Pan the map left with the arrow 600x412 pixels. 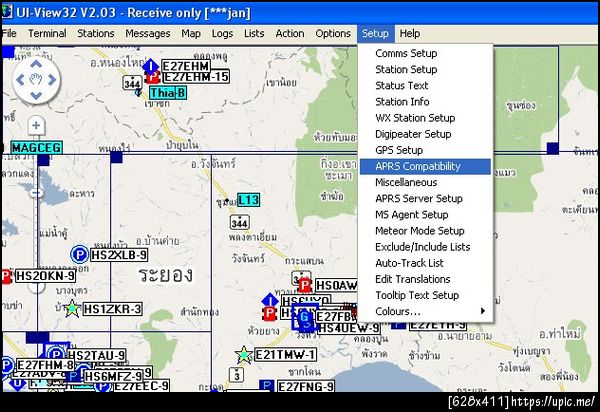[20, 80]
